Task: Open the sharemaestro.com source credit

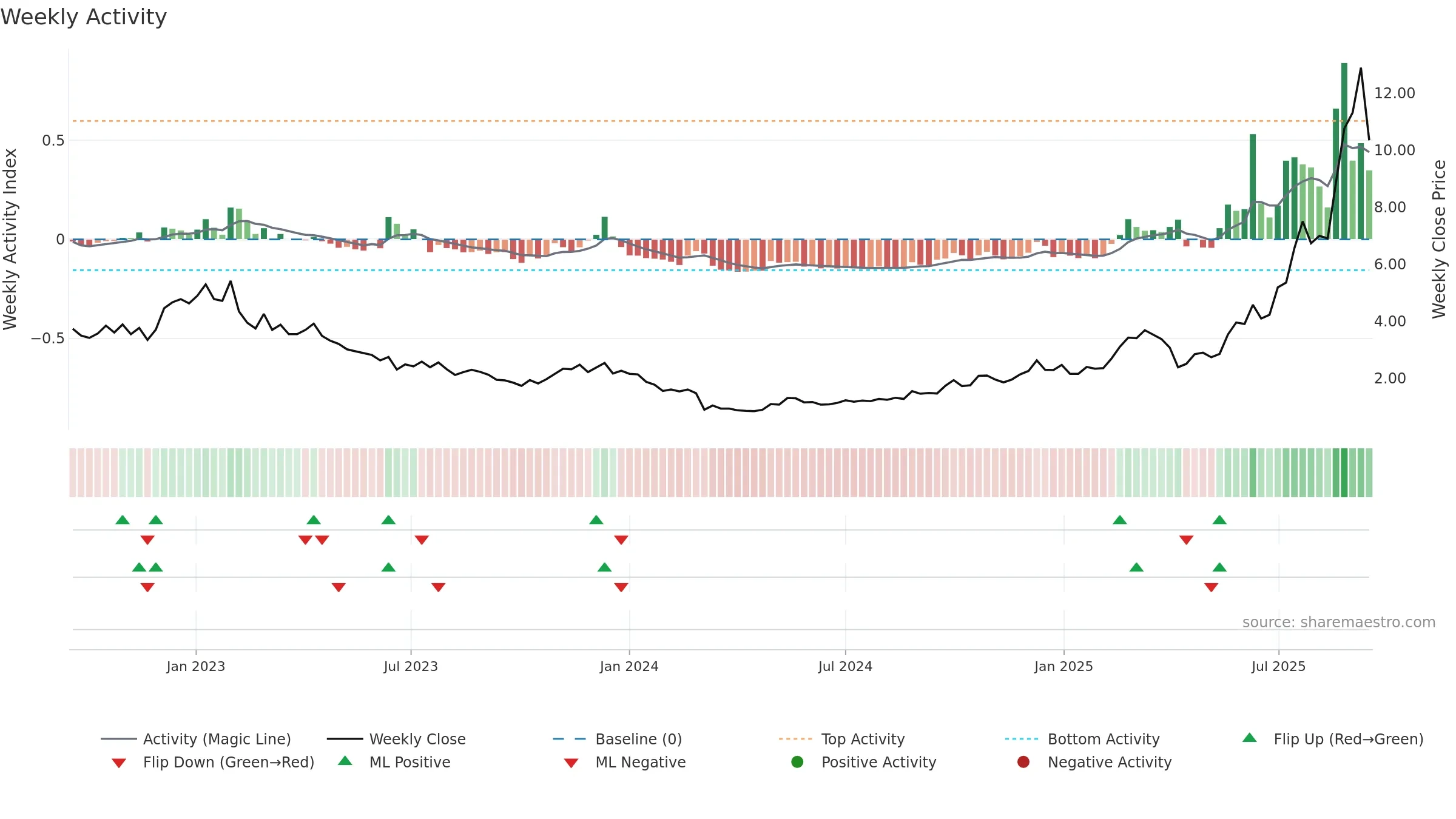Action: coord(1339,622)
